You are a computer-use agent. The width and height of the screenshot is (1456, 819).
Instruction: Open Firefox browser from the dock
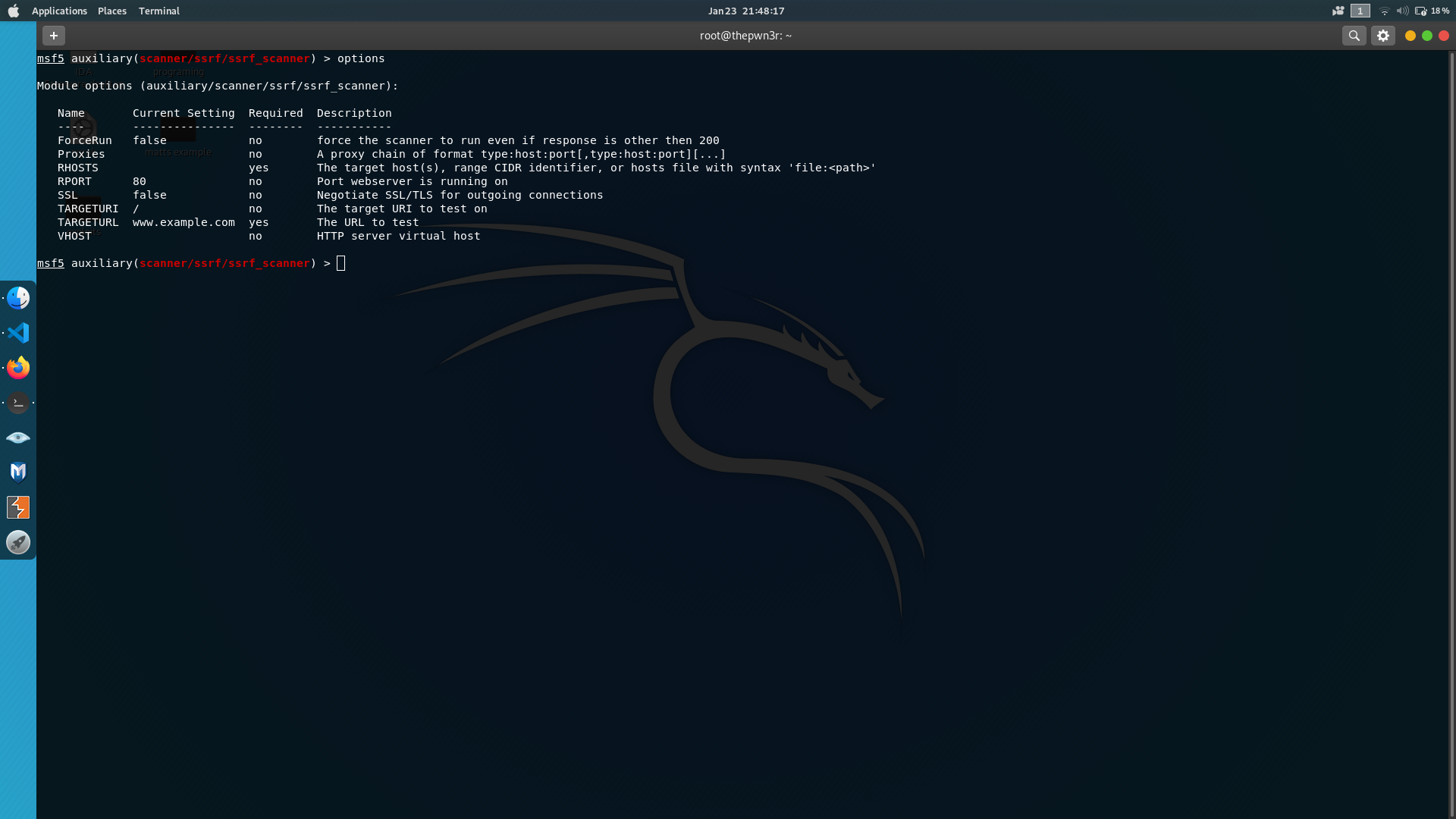click(18, 368)
